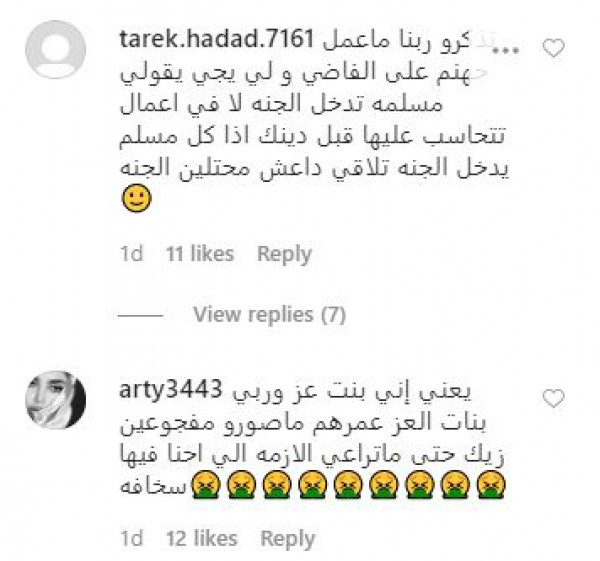Visit the arty3443 username profile

(171, 390)
